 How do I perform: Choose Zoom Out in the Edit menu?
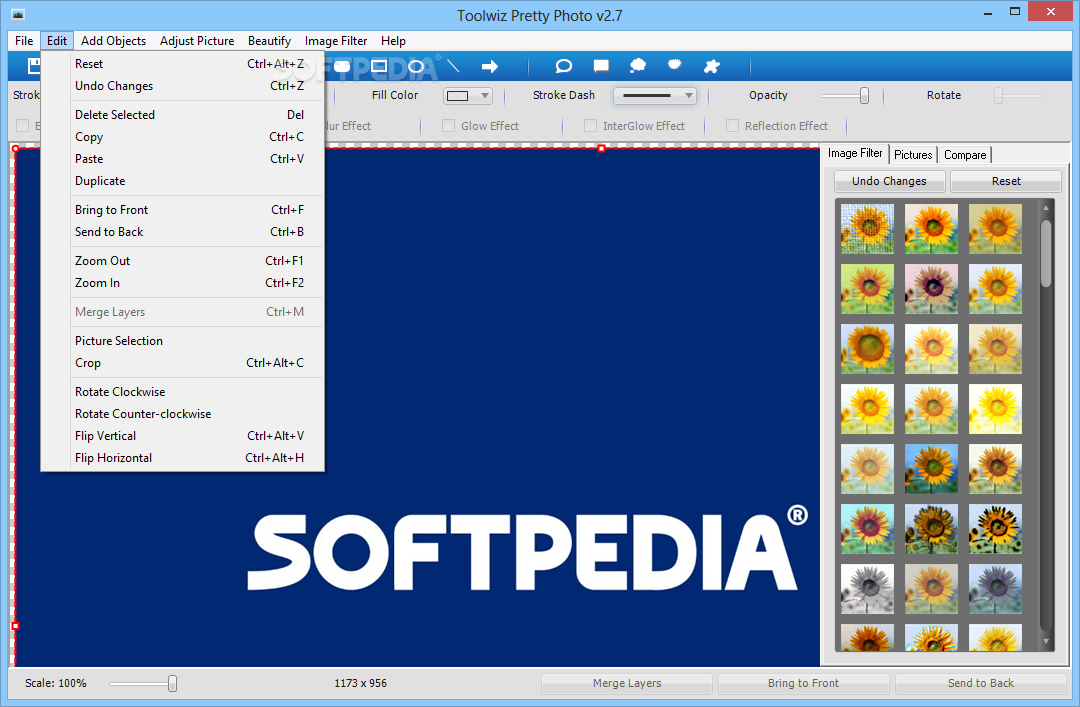coord(183,260)
